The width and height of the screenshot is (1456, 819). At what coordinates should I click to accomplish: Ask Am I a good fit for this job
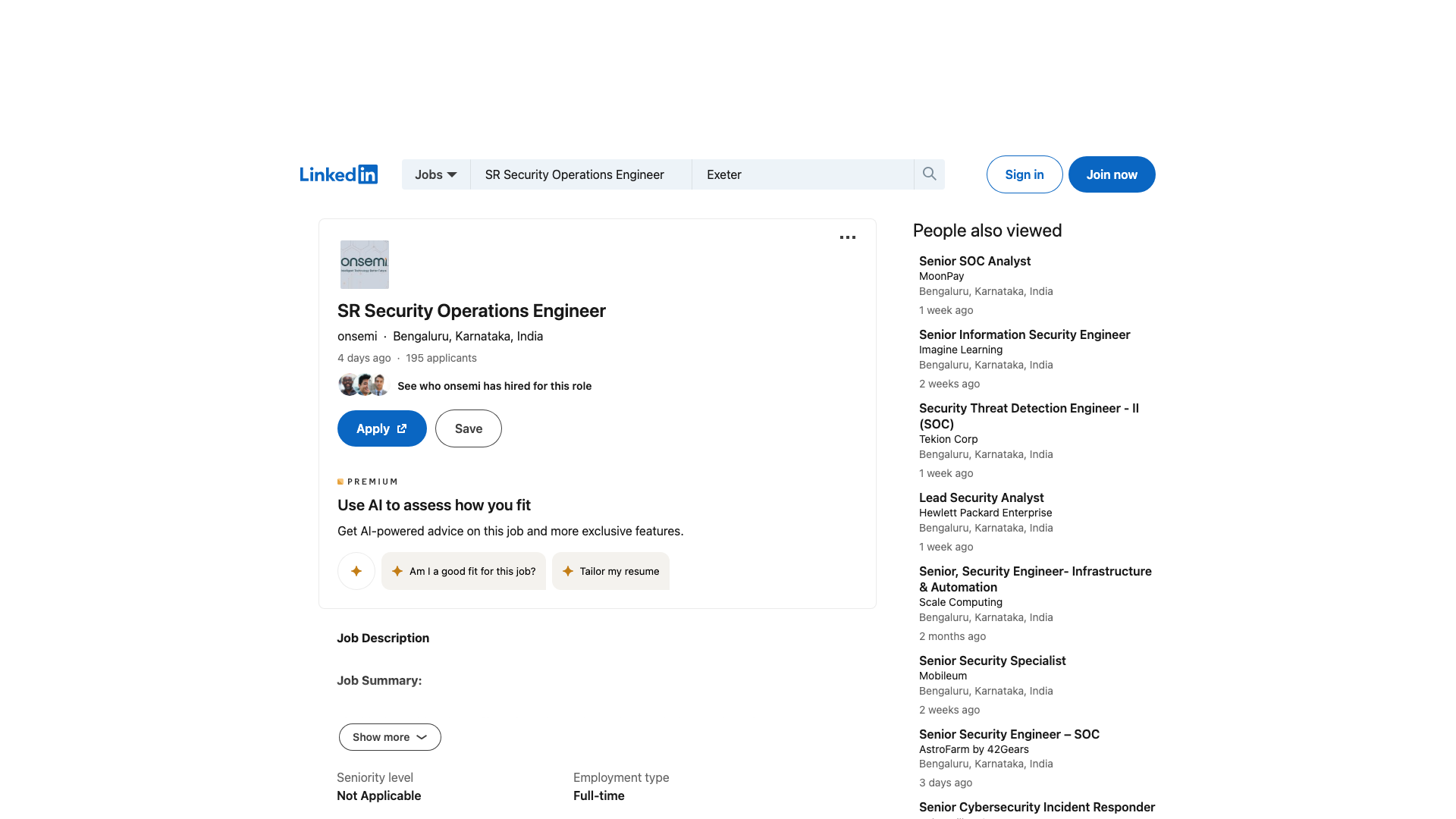point(463,571)
